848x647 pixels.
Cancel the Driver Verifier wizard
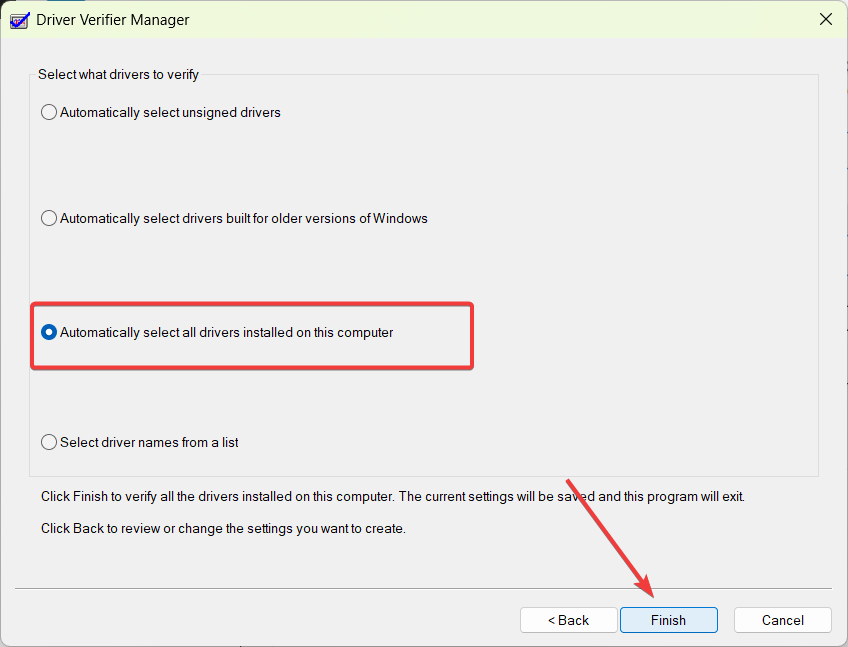click(783, 620)
